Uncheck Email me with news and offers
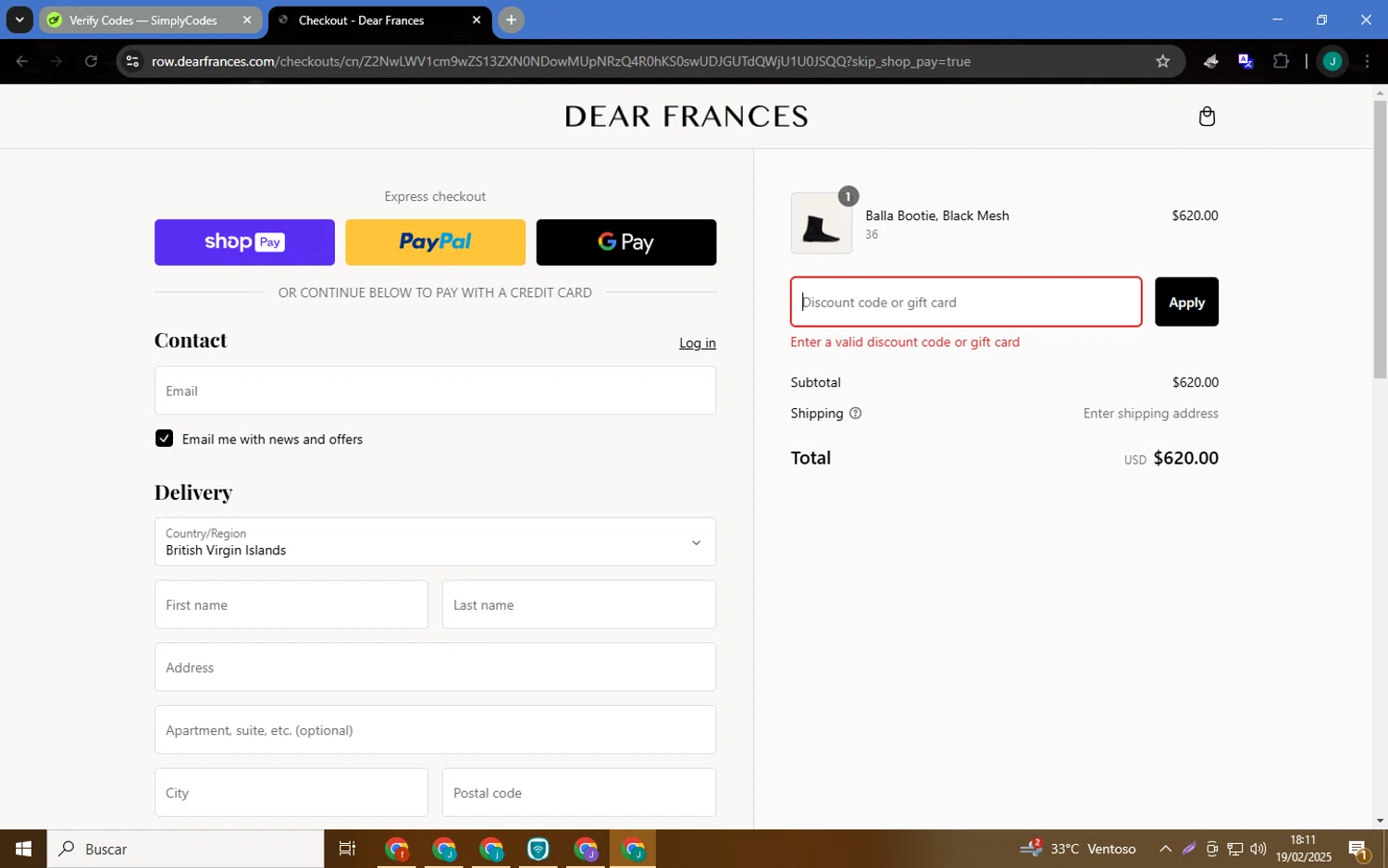The image size is (1388, 868). [164, 439]
